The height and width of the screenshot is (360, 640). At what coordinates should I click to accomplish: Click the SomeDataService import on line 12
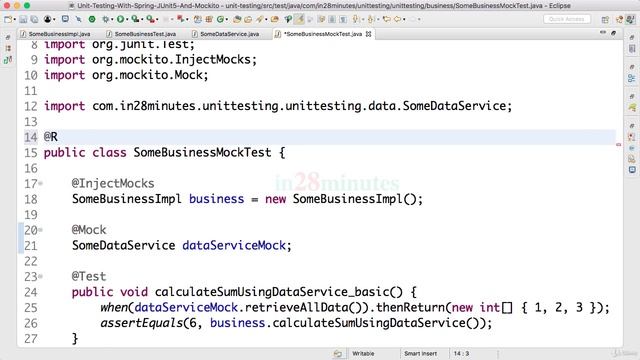click(x=278, y=106)
